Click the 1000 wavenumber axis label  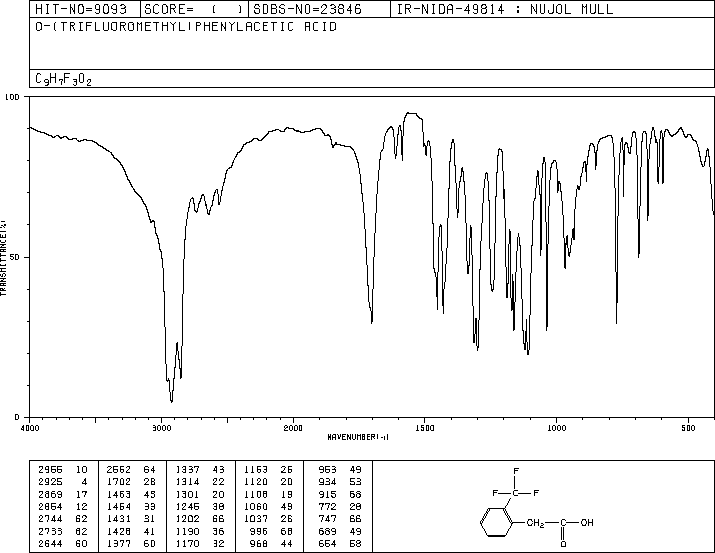click(556, 428)
